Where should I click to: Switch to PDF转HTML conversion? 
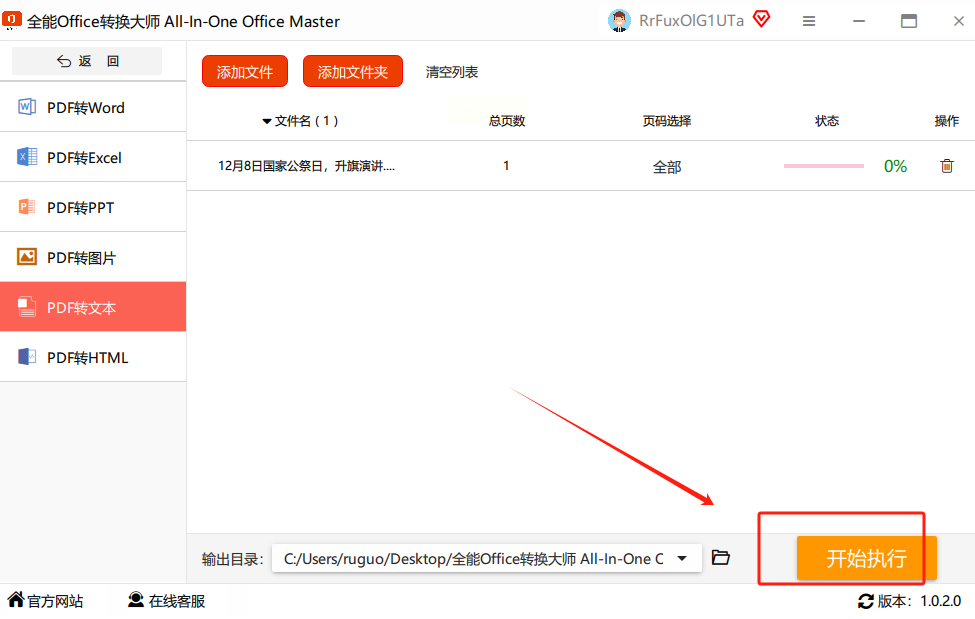[93, 357]
